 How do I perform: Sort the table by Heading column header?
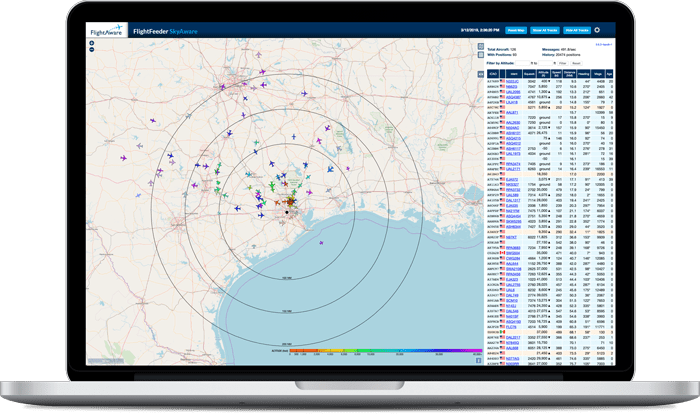[578, 73]
